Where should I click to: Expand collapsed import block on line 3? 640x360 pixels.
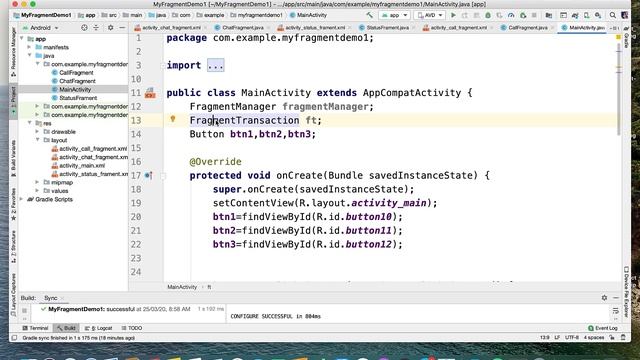coord(216,65)
